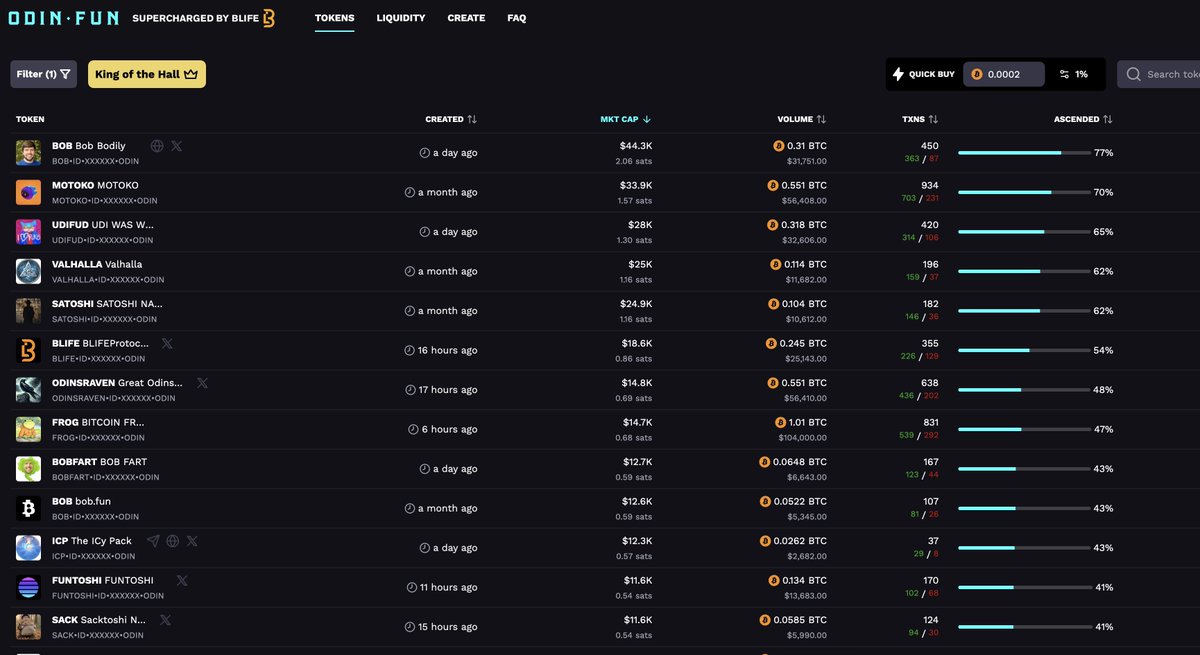Viewport: 1200px width, 655px height.
Task: Click the ODINSRAVEN token avatar
Action: point(28,390)
